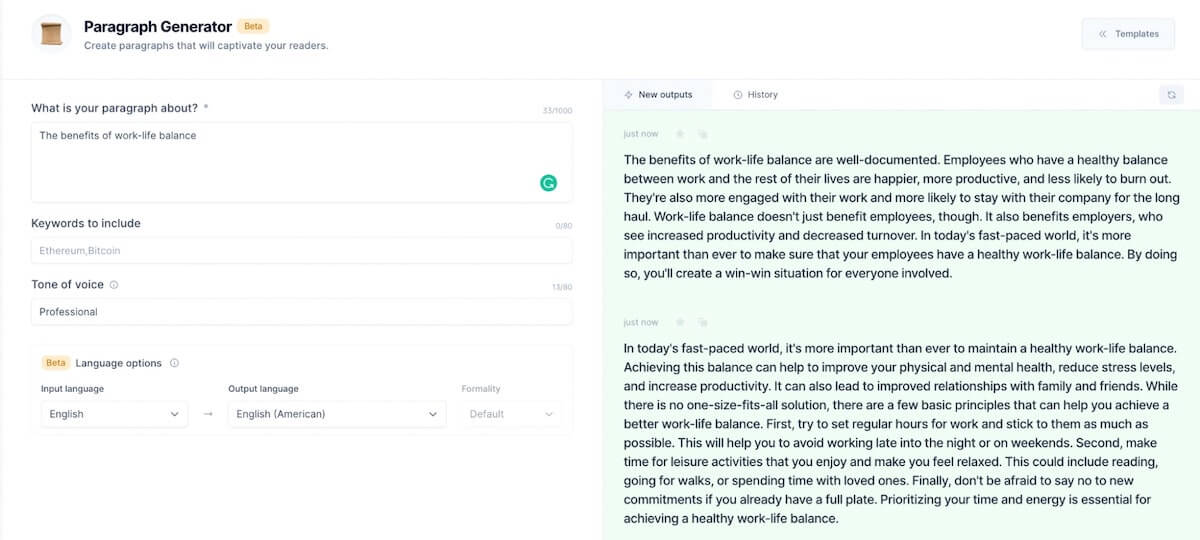Click the info icon beside Tone of voice
1200x540 pixels.
[114, 285]
